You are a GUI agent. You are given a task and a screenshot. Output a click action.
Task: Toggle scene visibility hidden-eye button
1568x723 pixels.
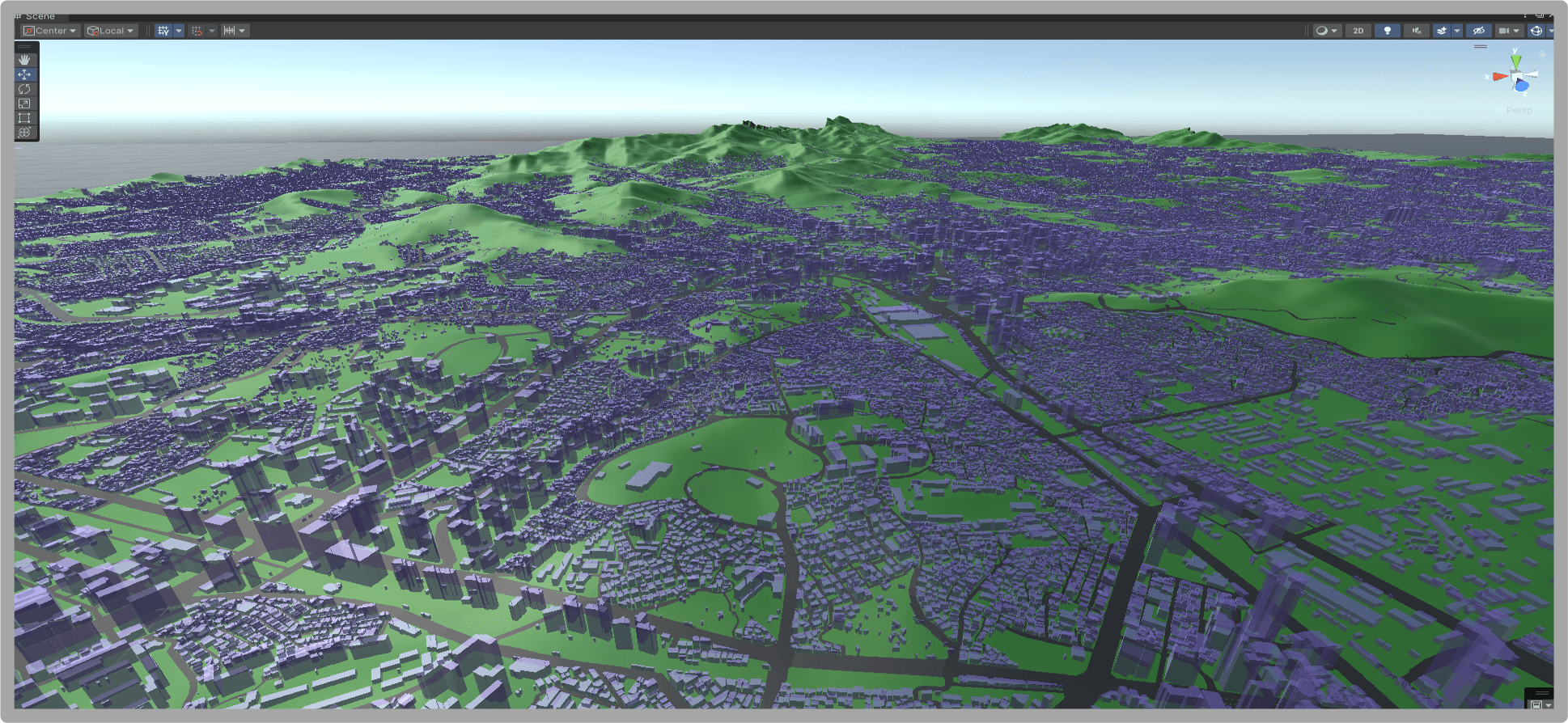(1478, 31)
